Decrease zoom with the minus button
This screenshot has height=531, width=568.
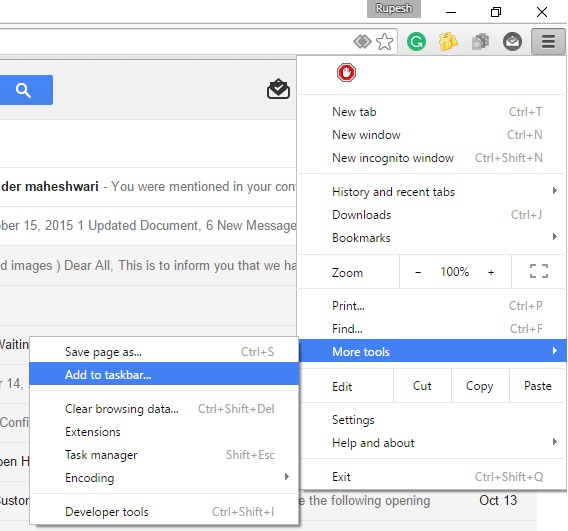click(418, 272)
